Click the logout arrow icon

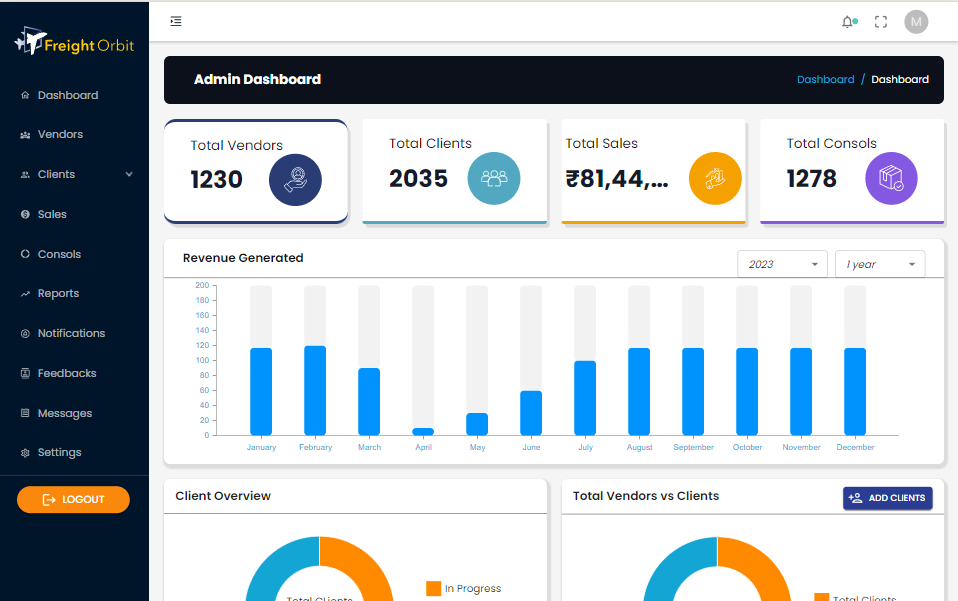tap(49, 500)
